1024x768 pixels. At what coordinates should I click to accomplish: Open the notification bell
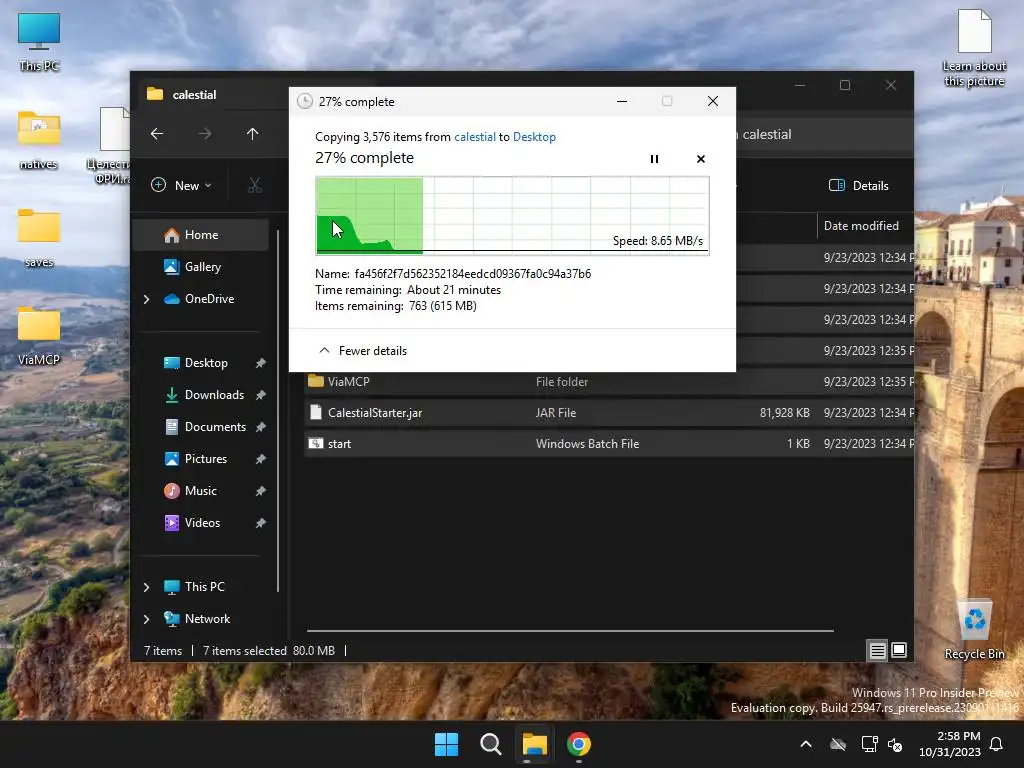pos(997,744)
